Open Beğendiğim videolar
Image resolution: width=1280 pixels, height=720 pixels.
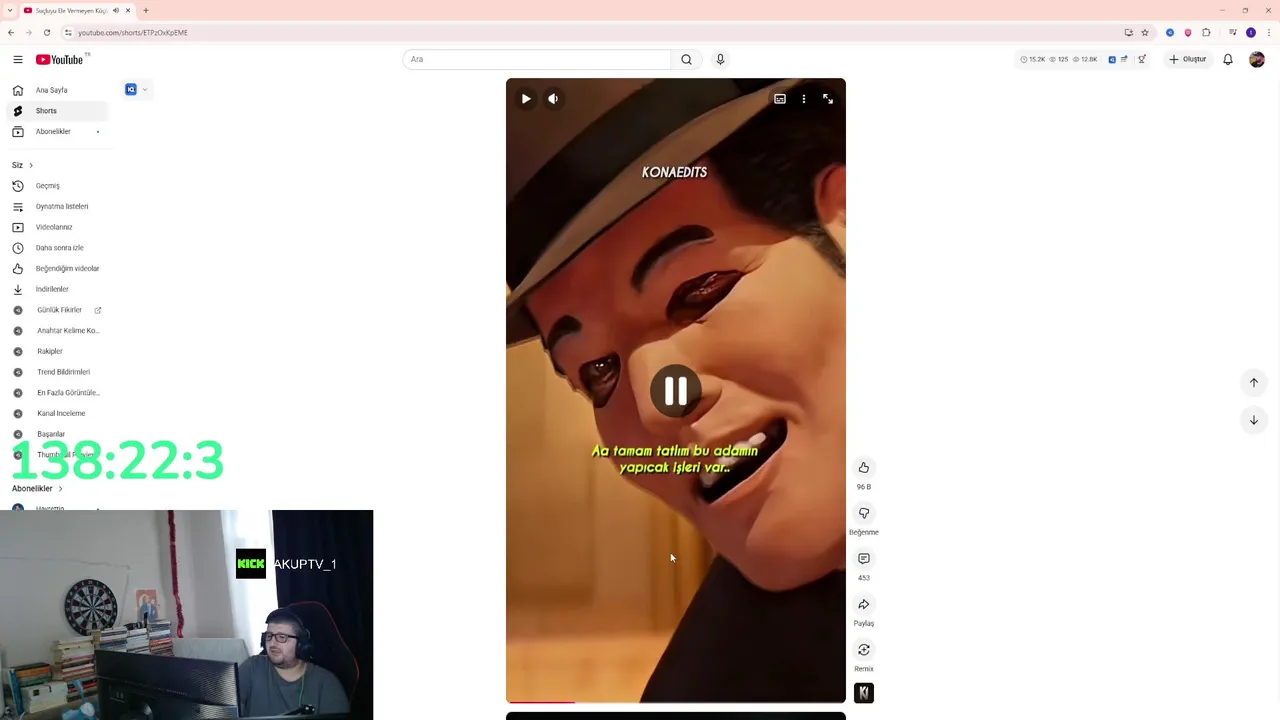[55, 268]
